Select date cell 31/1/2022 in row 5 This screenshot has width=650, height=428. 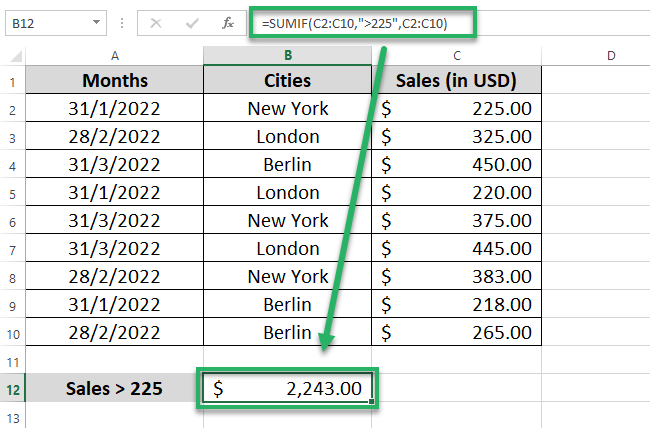(115, 192)
